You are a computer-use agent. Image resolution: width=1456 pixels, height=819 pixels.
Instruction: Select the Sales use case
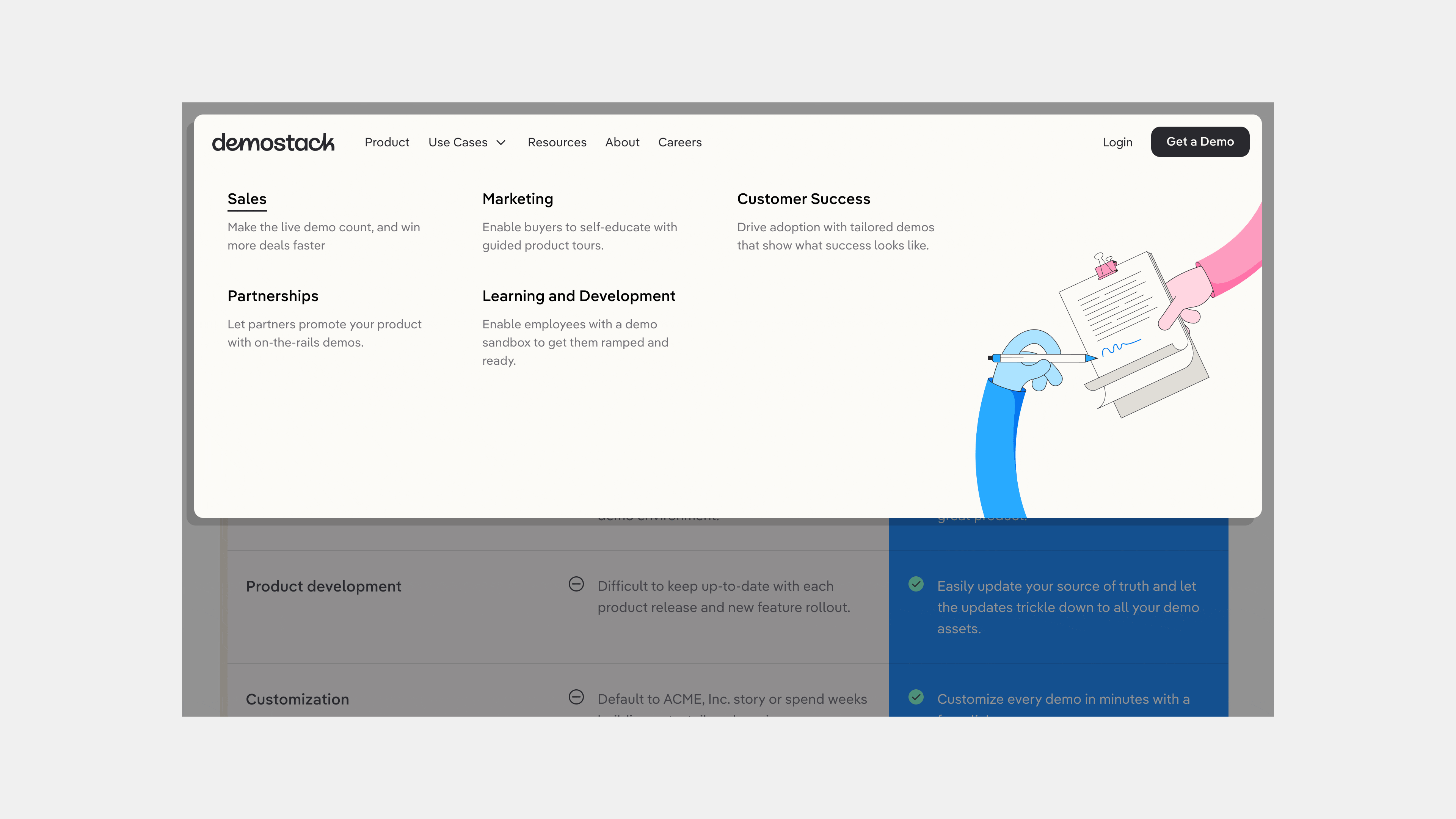pos(247,199)
